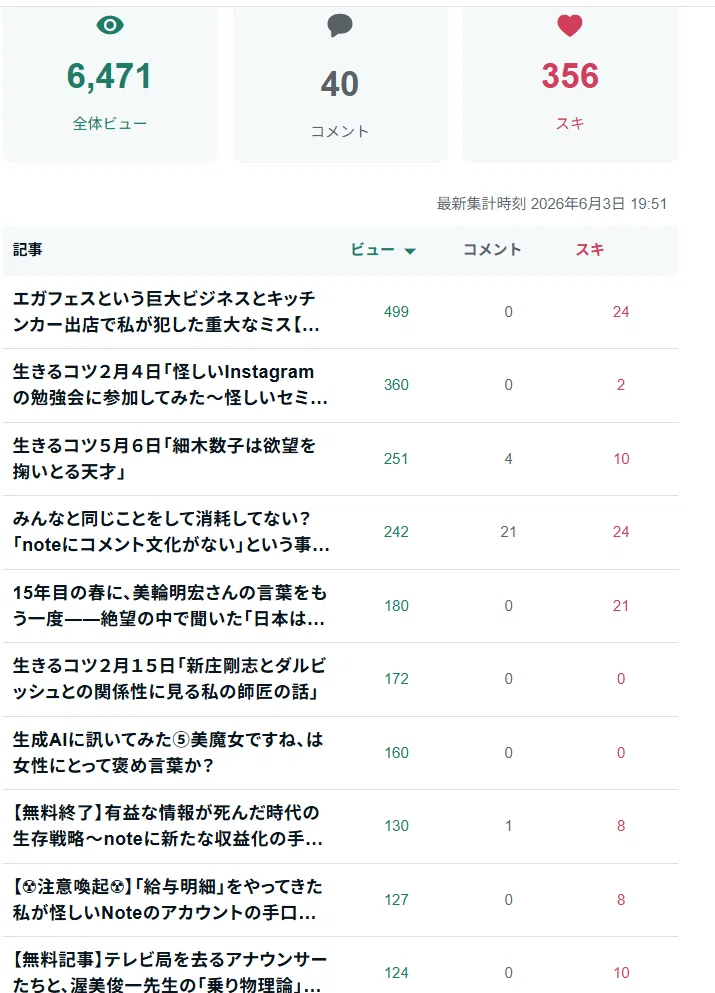Click view count 127

[x=396, y=899]
